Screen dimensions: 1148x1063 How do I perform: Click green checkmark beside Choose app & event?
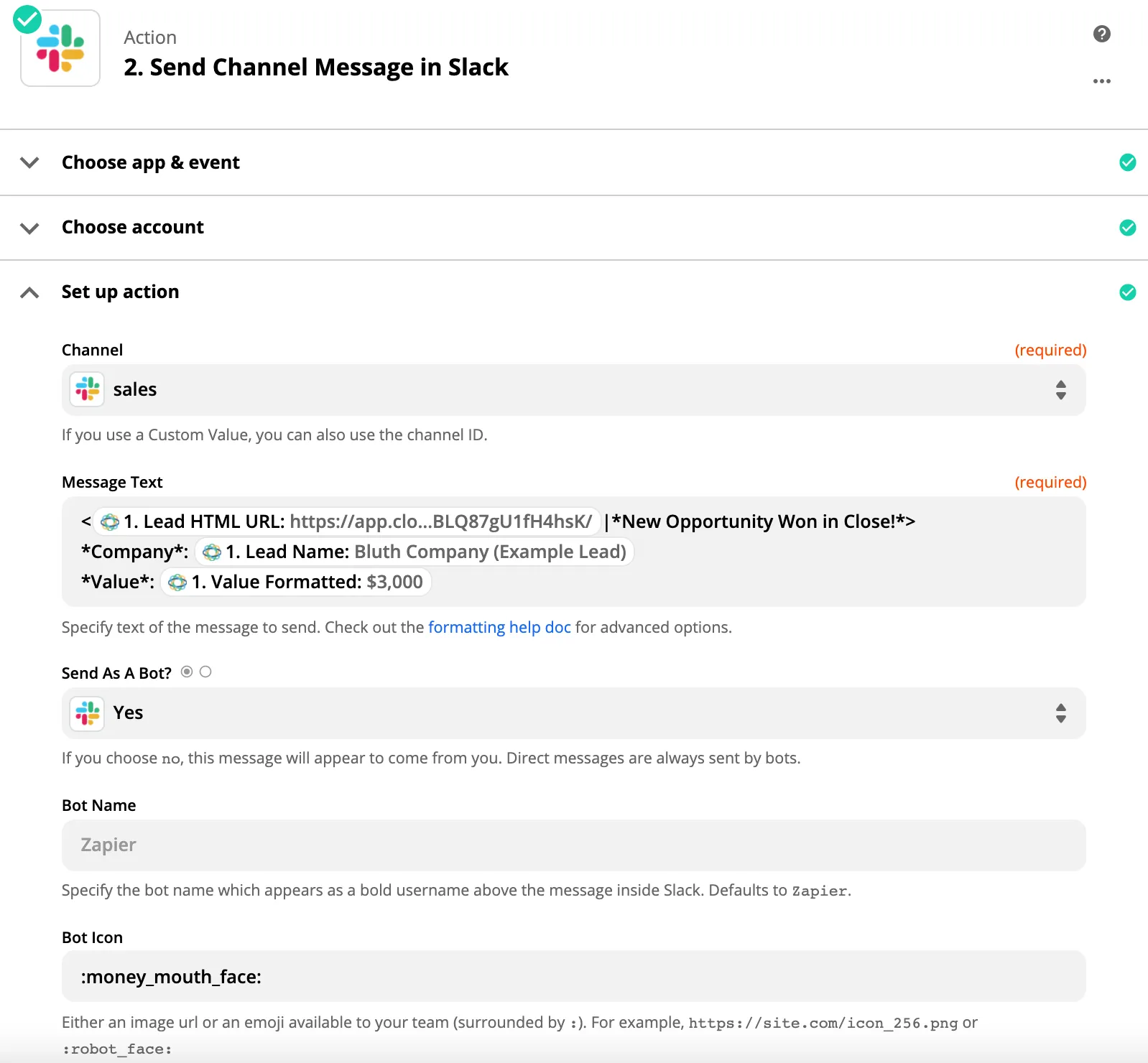(1127, 162)
